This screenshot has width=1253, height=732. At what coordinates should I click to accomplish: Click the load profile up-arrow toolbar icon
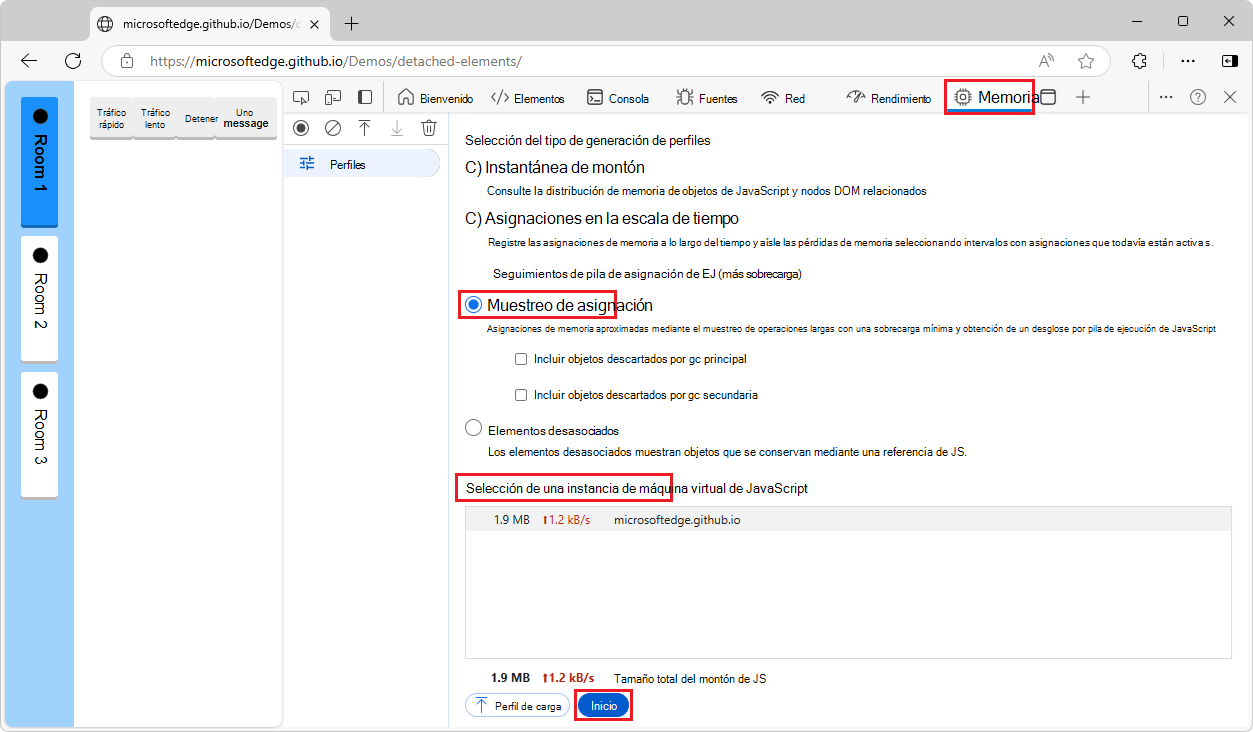(x=365, y=128)
